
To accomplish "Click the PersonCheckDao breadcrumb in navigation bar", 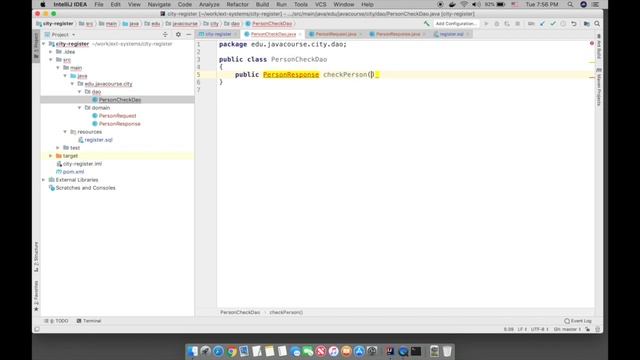I will 269,24.
